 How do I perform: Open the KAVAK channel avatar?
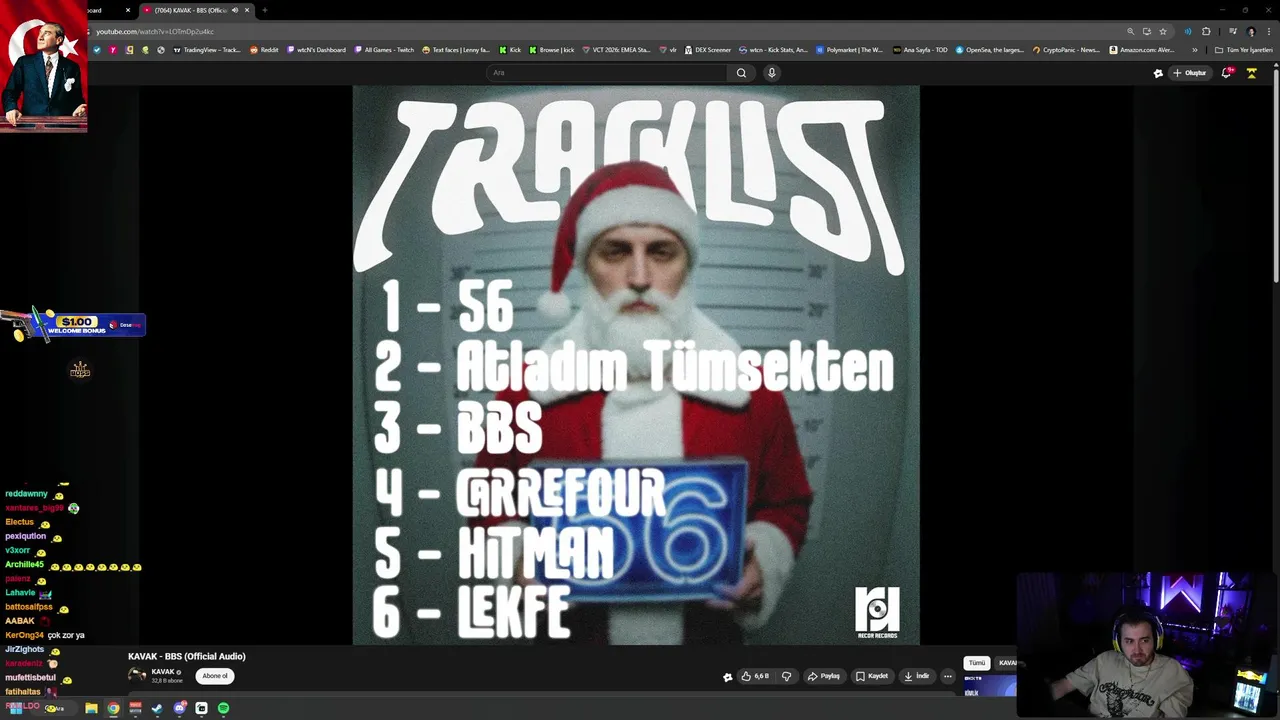pos(137,675)
